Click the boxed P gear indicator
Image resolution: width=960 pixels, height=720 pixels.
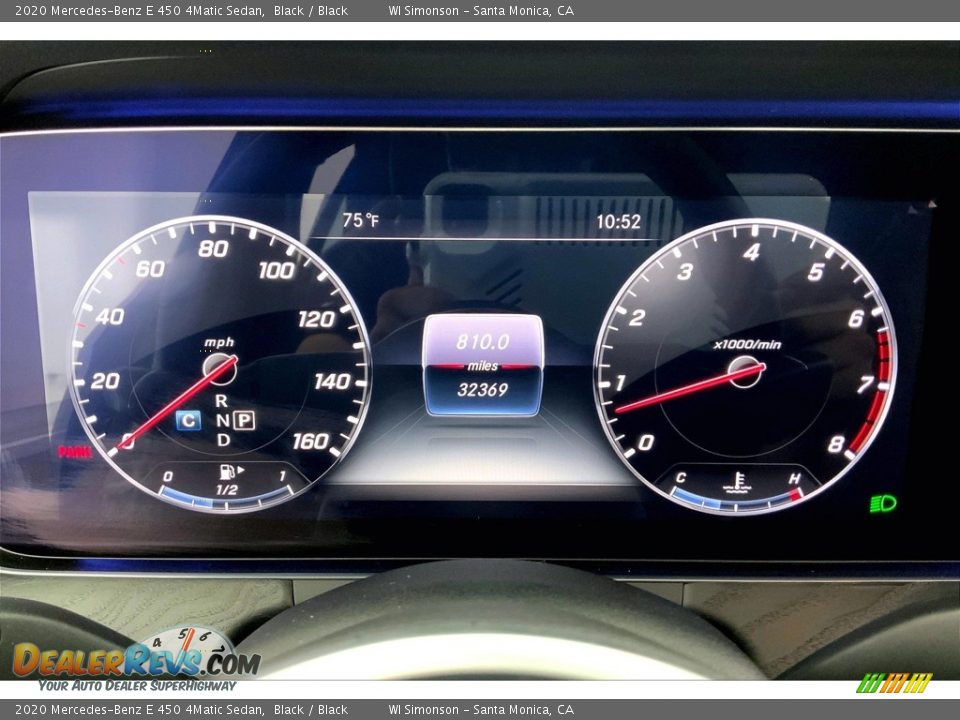click(244, 420)
